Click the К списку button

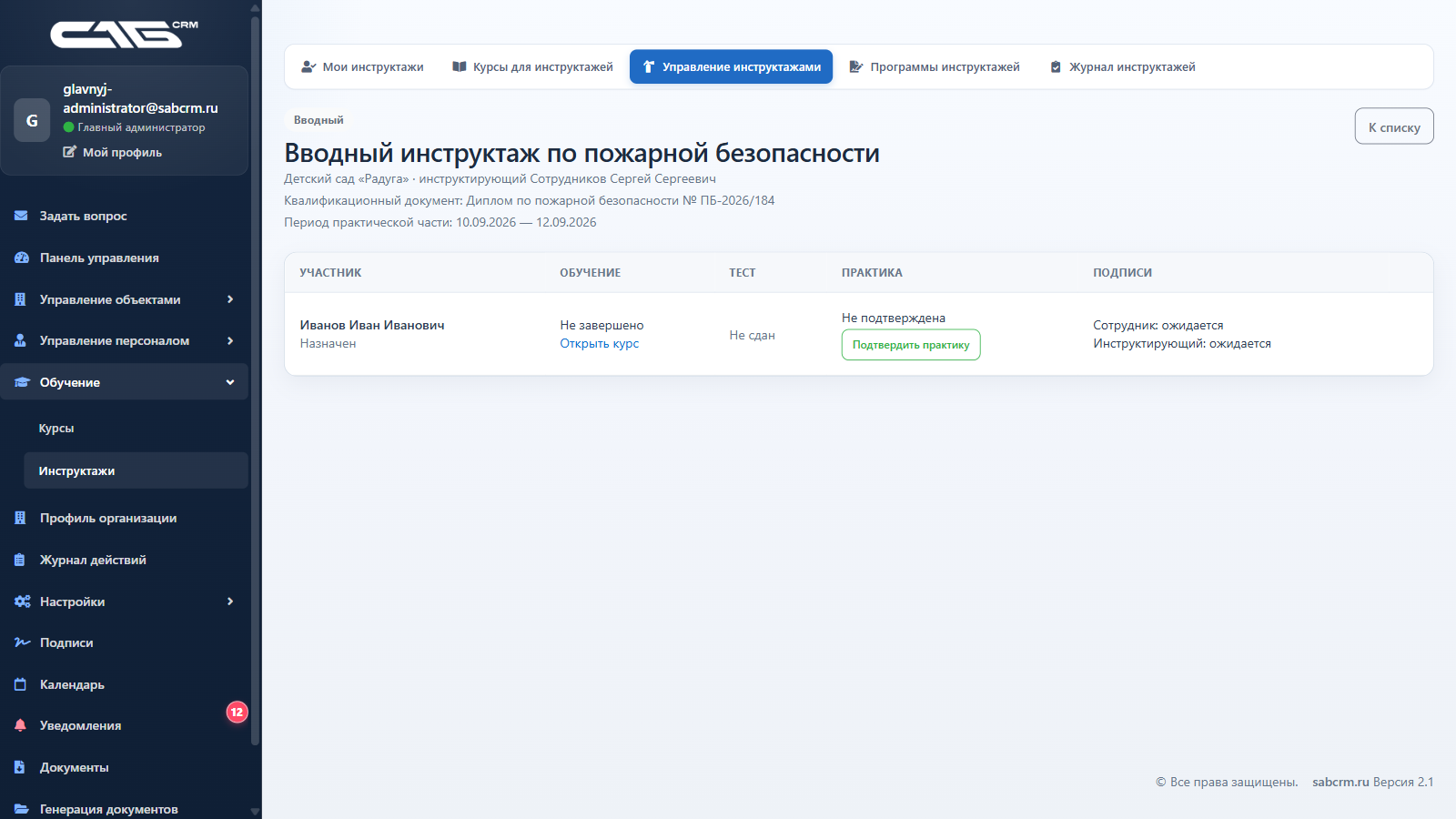click(1394, 126)
